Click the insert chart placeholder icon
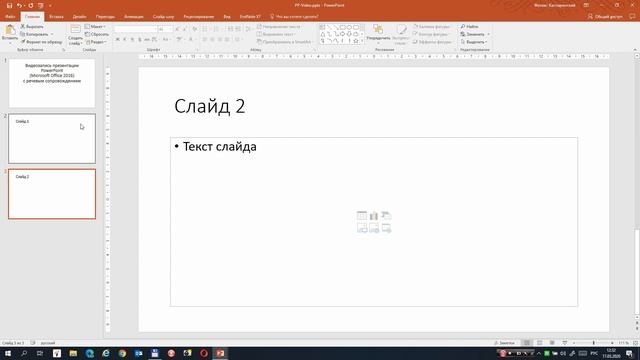 click(374, 216)
